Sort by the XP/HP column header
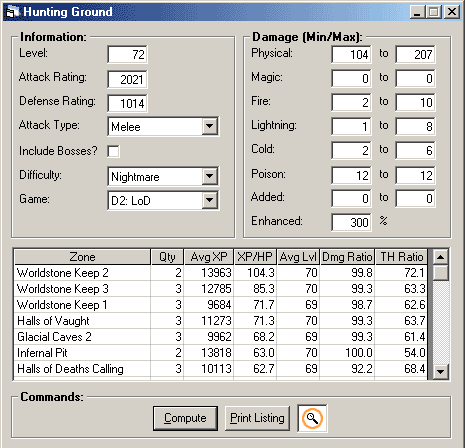This screenshot has height=448, width=465. click(x=255, y=257)
